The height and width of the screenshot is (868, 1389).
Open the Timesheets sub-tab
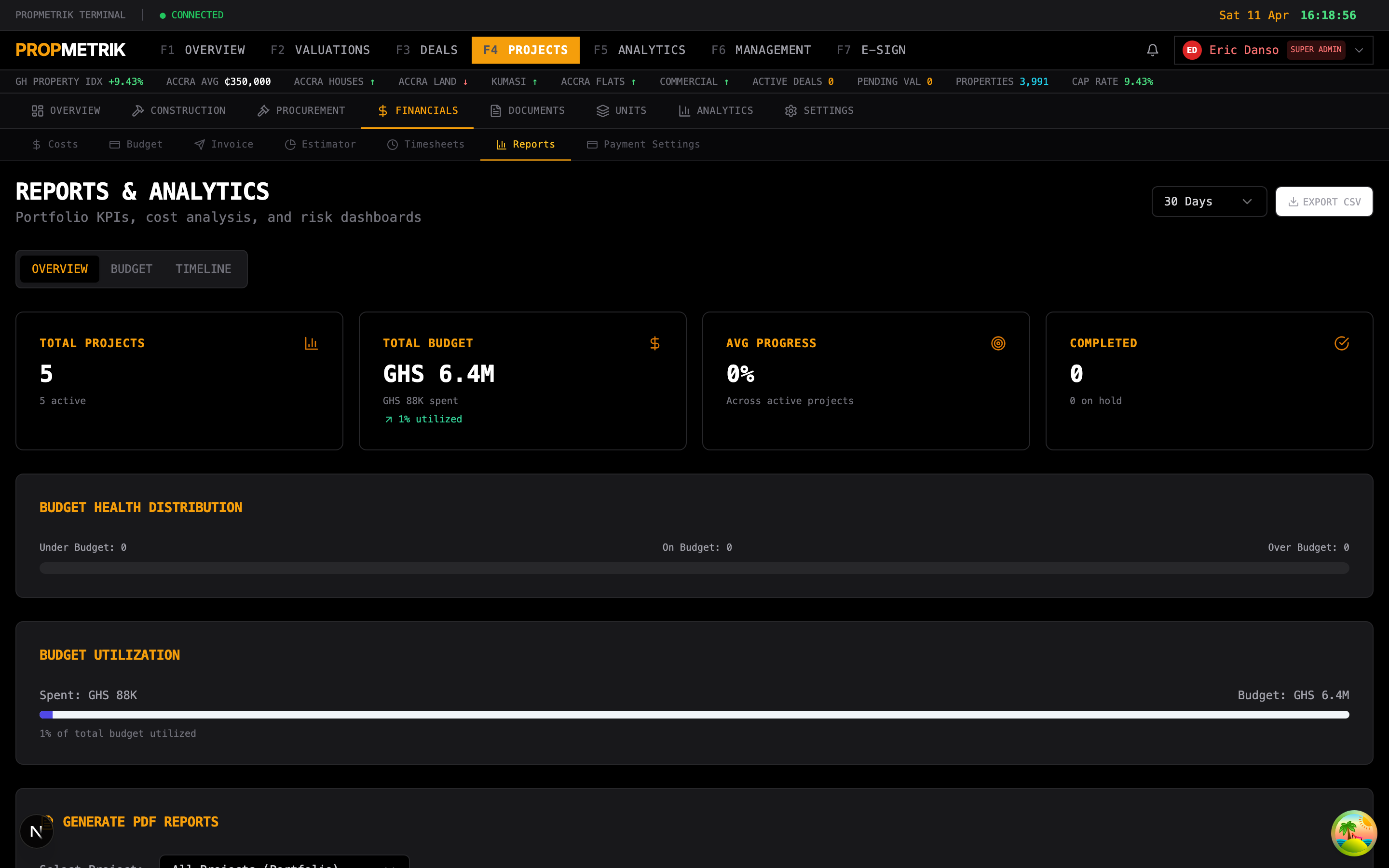point(425,144)
